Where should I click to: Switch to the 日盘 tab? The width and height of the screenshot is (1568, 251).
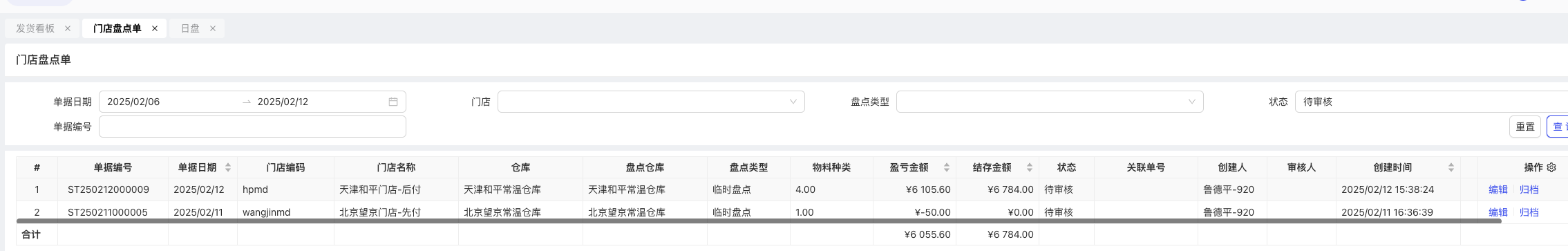point(190,28)
